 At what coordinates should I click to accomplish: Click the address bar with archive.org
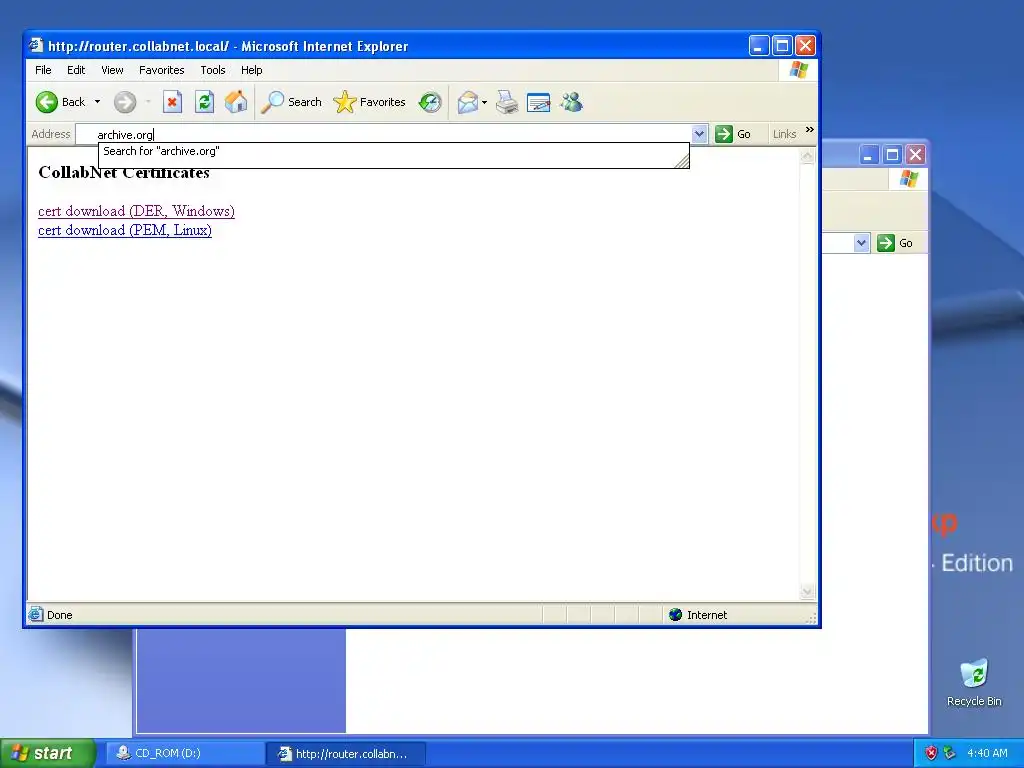[383, 134]
